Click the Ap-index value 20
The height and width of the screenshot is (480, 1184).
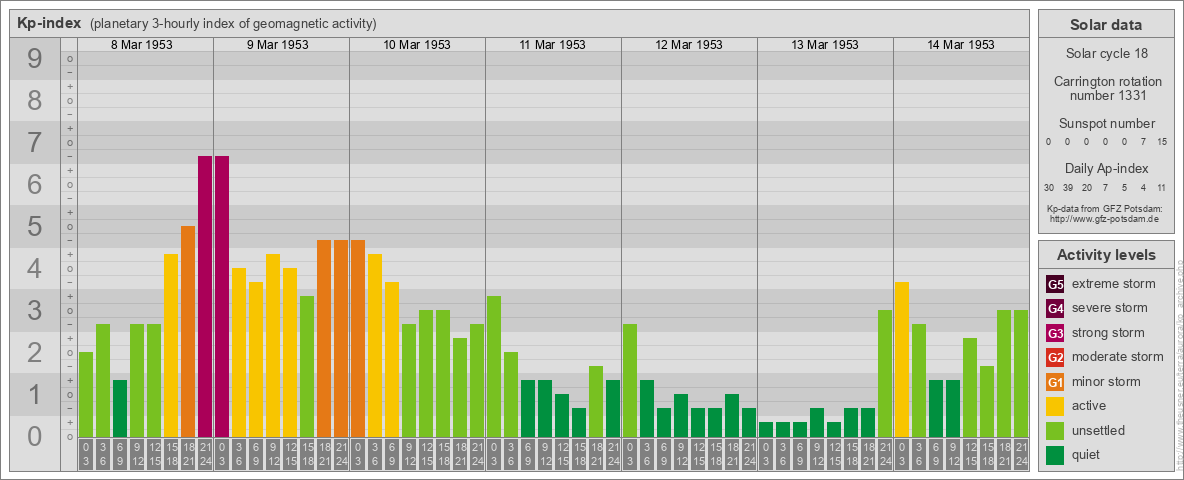[1087, 187]
